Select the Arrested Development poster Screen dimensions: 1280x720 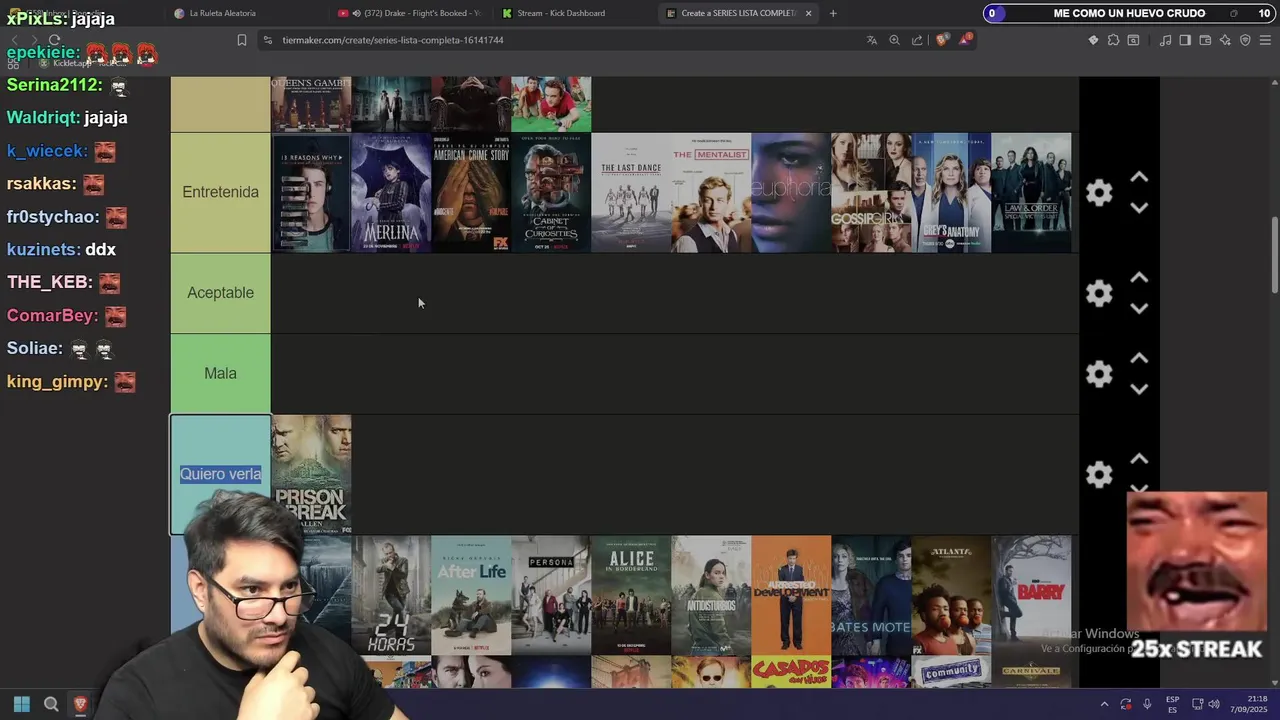click(791, 595)
